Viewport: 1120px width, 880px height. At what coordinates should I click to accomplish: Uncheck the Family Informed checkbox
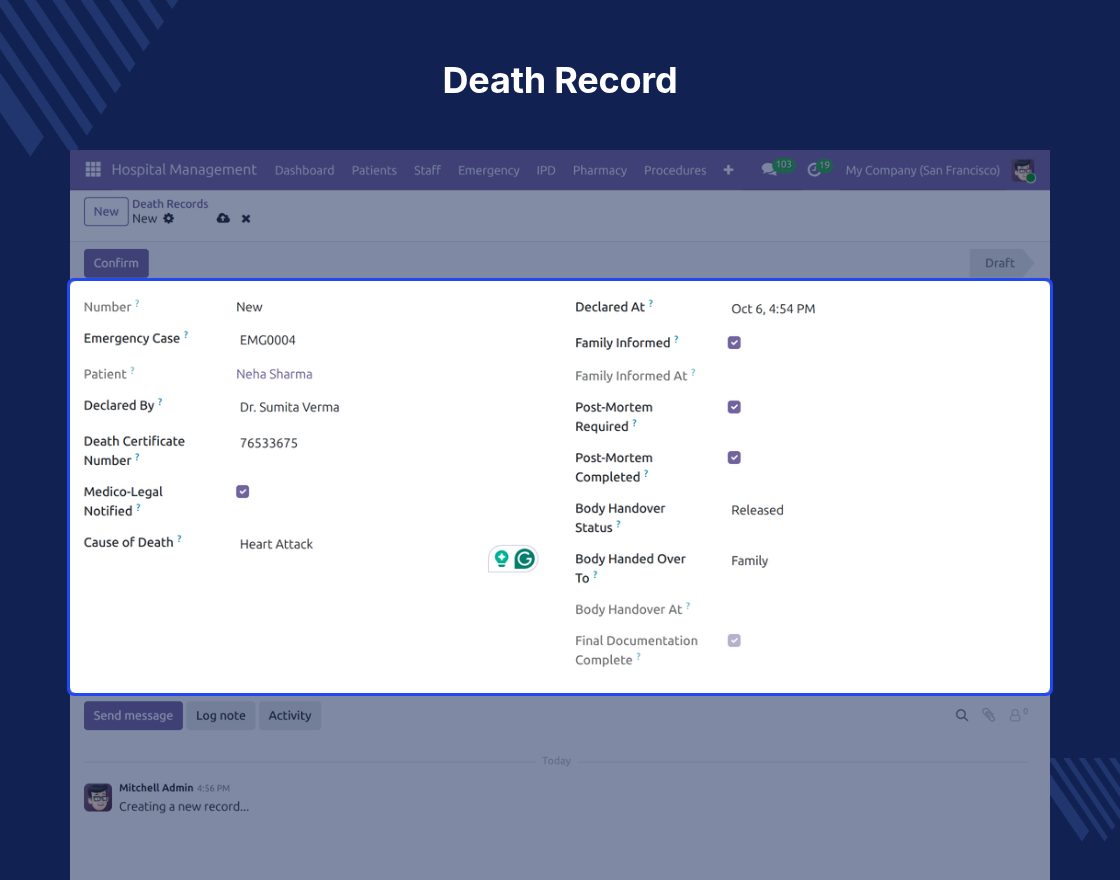pyautogui.click(x=734, y=342)
